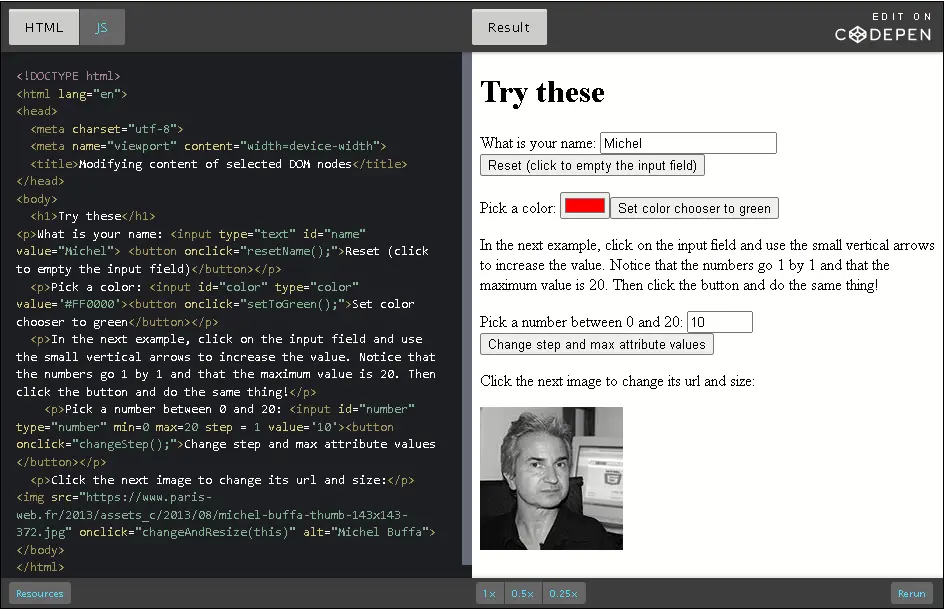Click the </body> closing tag line
Image resolution: width=945 pixels, height=609 pixels.
40,550
